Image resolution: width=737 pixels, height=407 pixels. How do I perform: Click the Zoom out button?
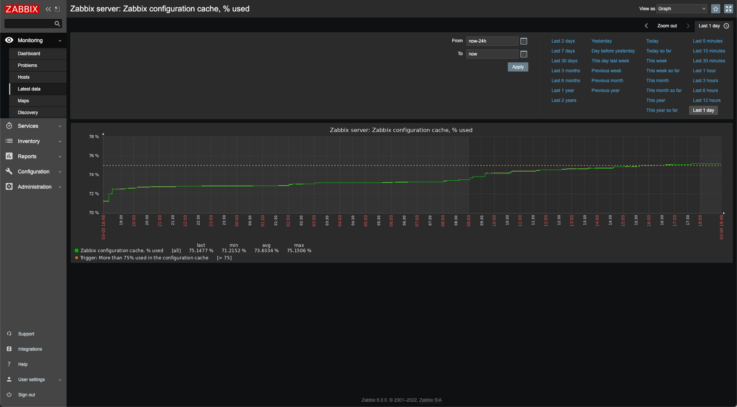[667, 25]
